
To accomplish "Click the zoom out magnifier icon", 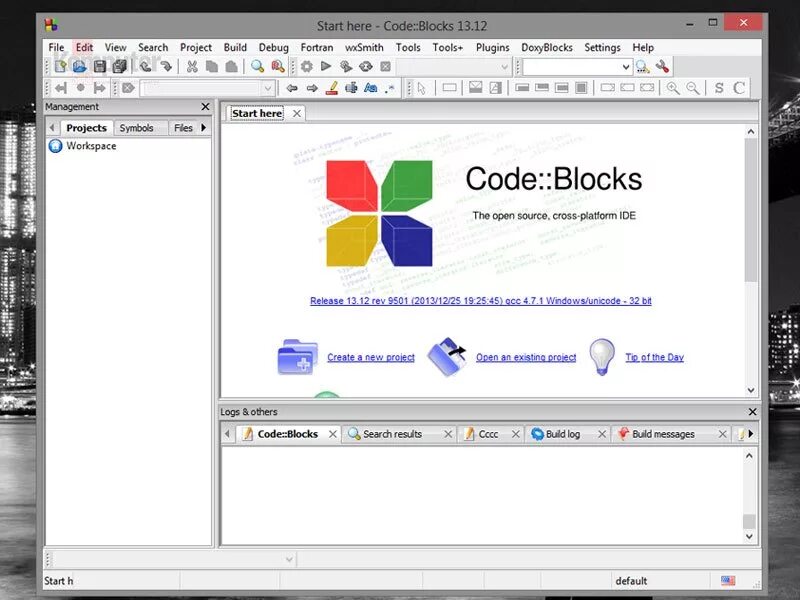I will tap(692, 88).
